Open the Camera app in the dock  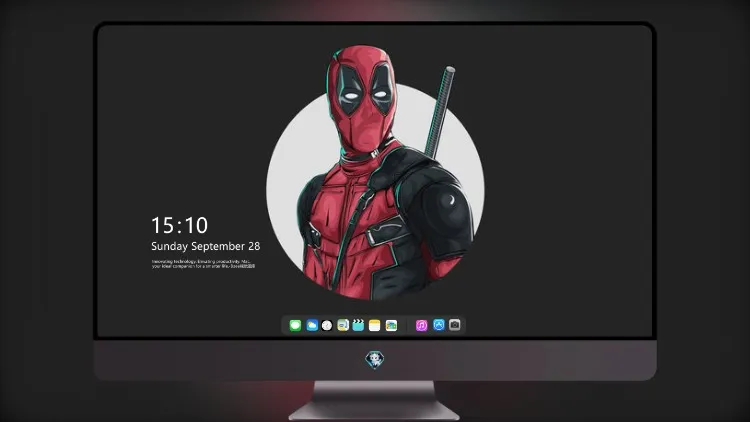[x=454, y=325]
